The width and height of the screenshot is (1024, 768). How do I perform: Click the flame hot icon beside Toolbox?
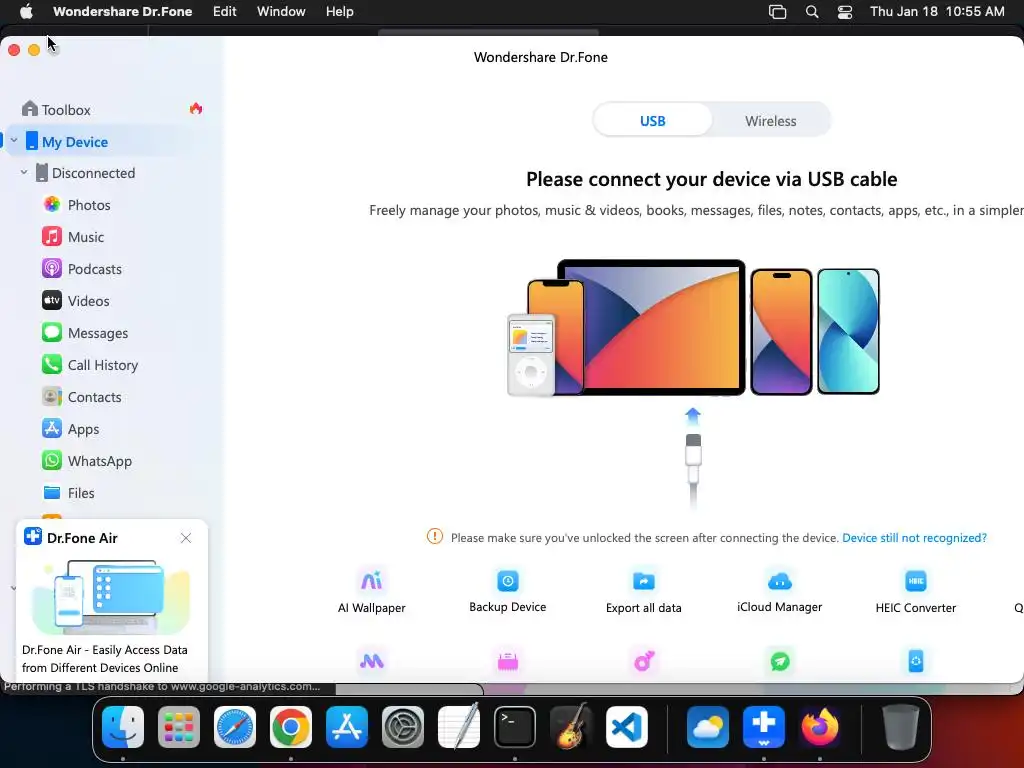(196, 108)
